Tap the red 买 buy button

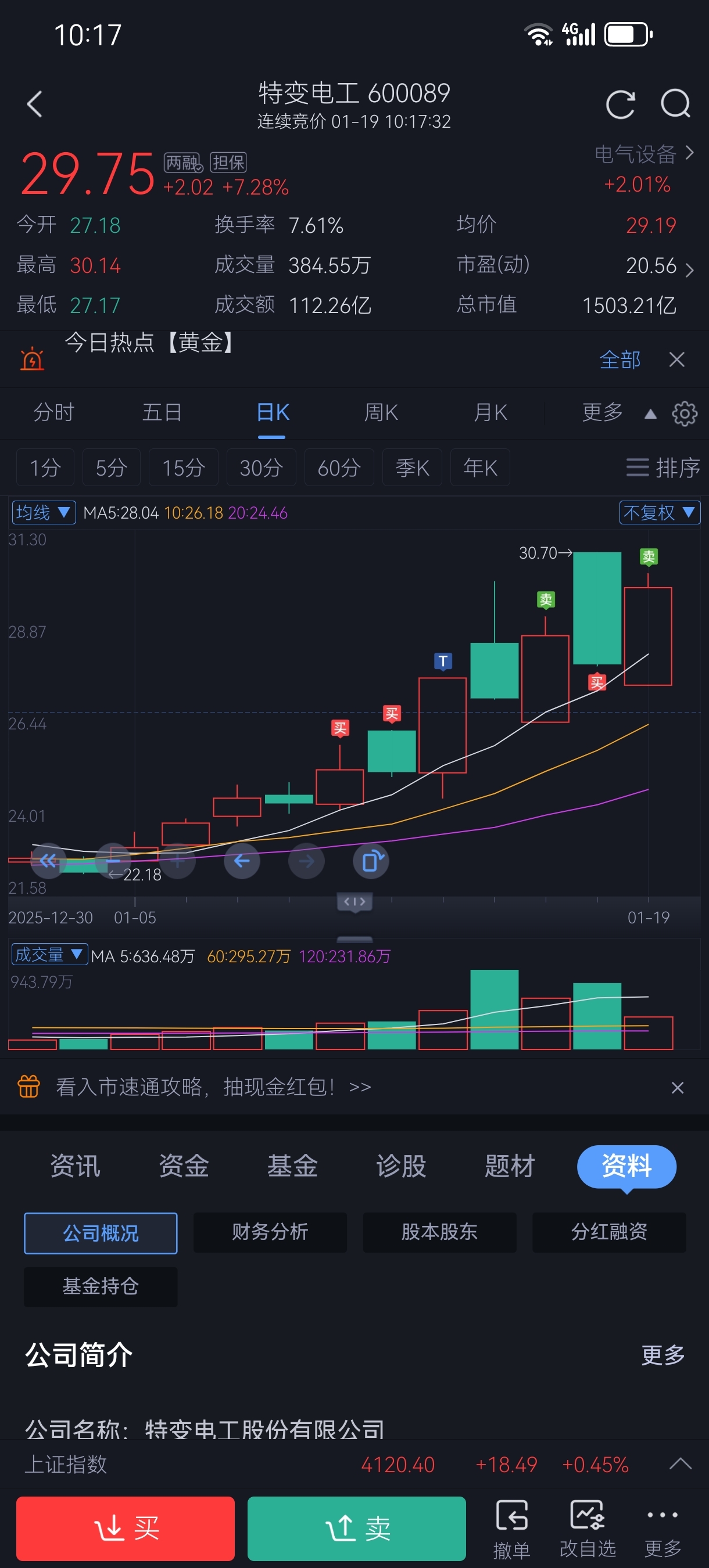(x=126, y=1529)
